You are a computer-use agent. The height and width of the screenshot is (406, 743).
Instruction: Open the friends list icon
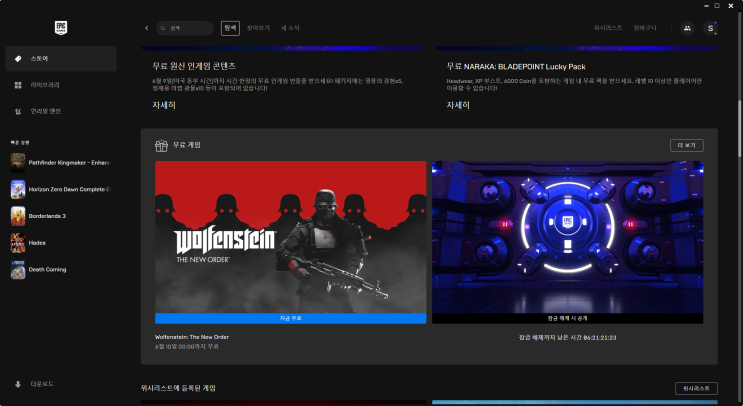click(687, 28)
